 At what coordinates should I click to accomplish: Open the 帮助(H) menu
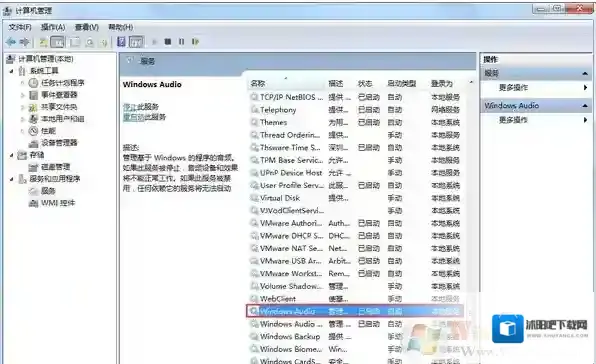point(120,27)
